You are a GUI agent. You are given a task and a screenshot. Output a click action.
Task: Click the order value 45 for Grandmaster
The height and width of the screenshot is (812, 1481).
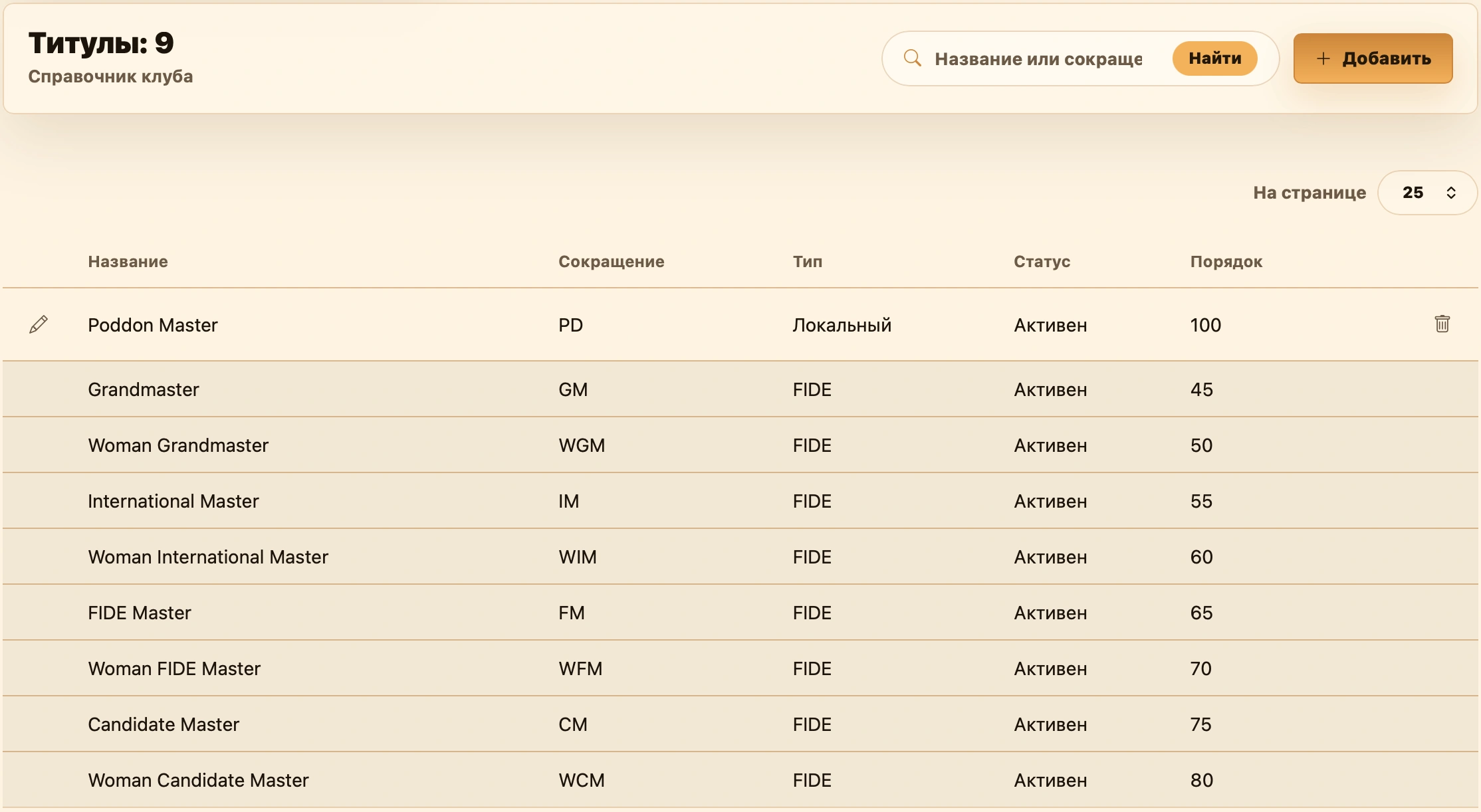(x=1201, y=389)
